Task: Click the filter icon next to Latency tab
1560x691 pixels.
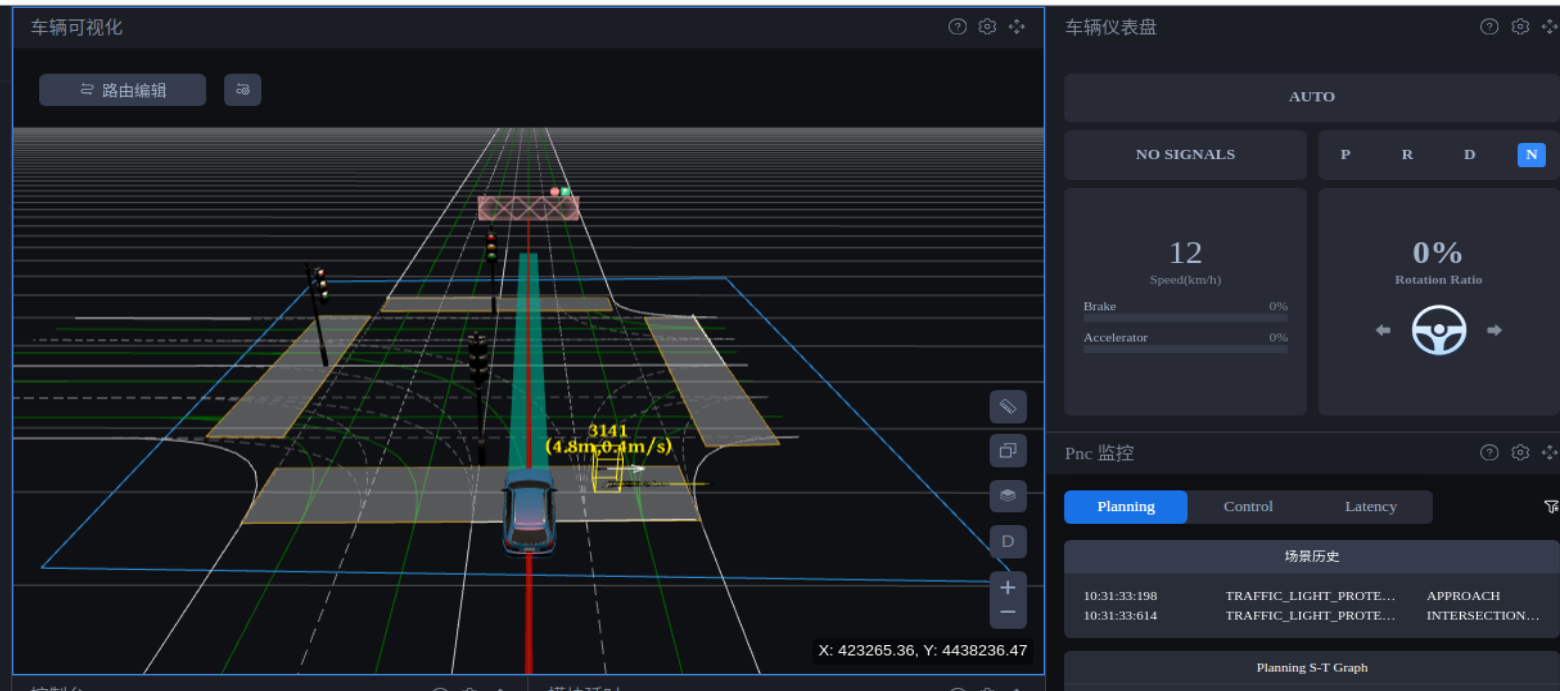Action: pyautogui.click(x=1551, y=507)
